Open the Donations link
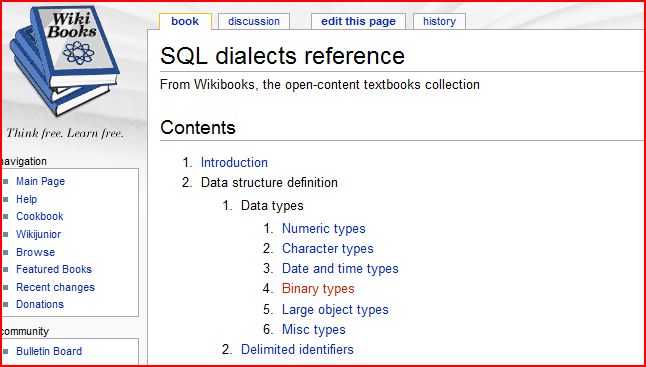The width and height of the screenshot is (646, 367). (40, 304)
